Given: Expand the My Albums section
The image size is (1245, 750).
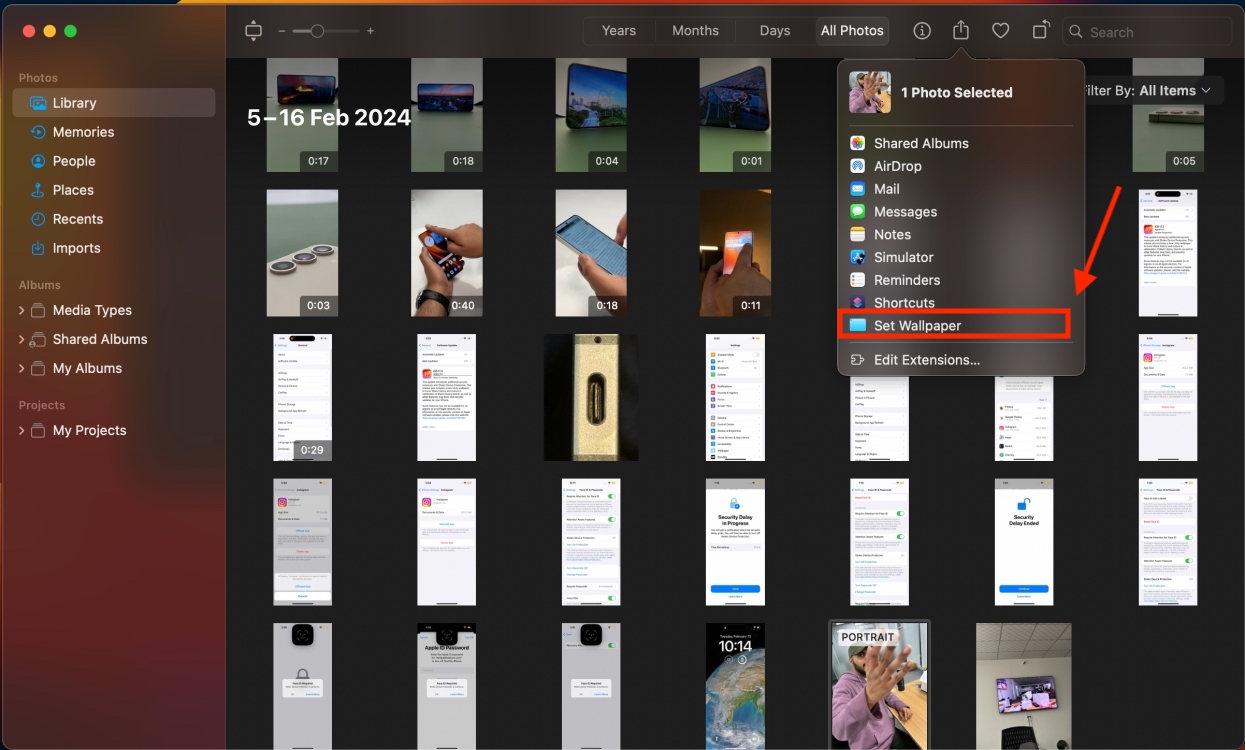Looking at the screenshot, I should click(x=21, y=368).
